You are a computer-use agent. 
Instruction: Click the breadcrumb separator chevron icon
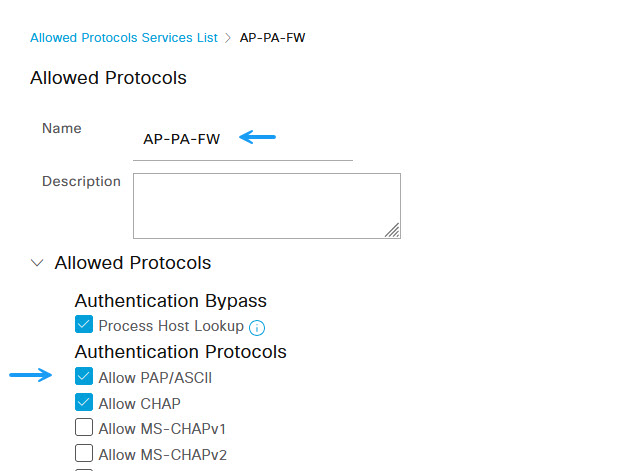click(228, 38)
